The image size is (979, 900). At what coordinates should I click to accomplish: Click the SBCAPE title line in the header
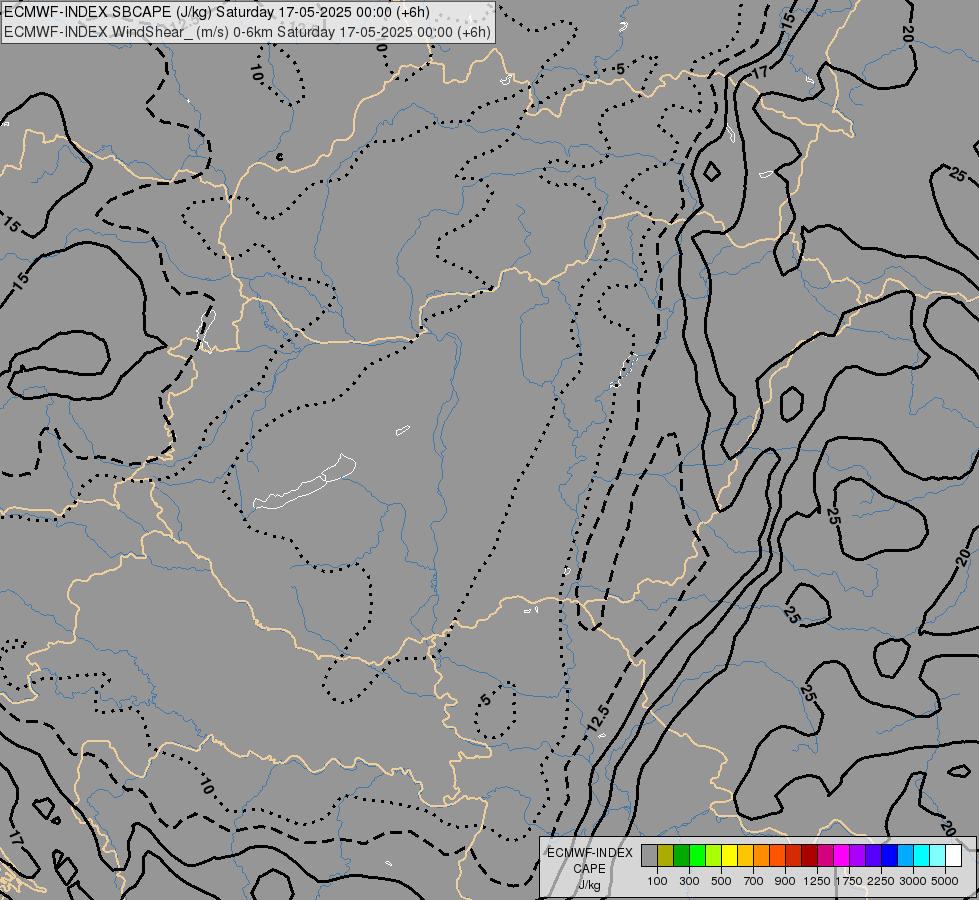pos(217,12)
